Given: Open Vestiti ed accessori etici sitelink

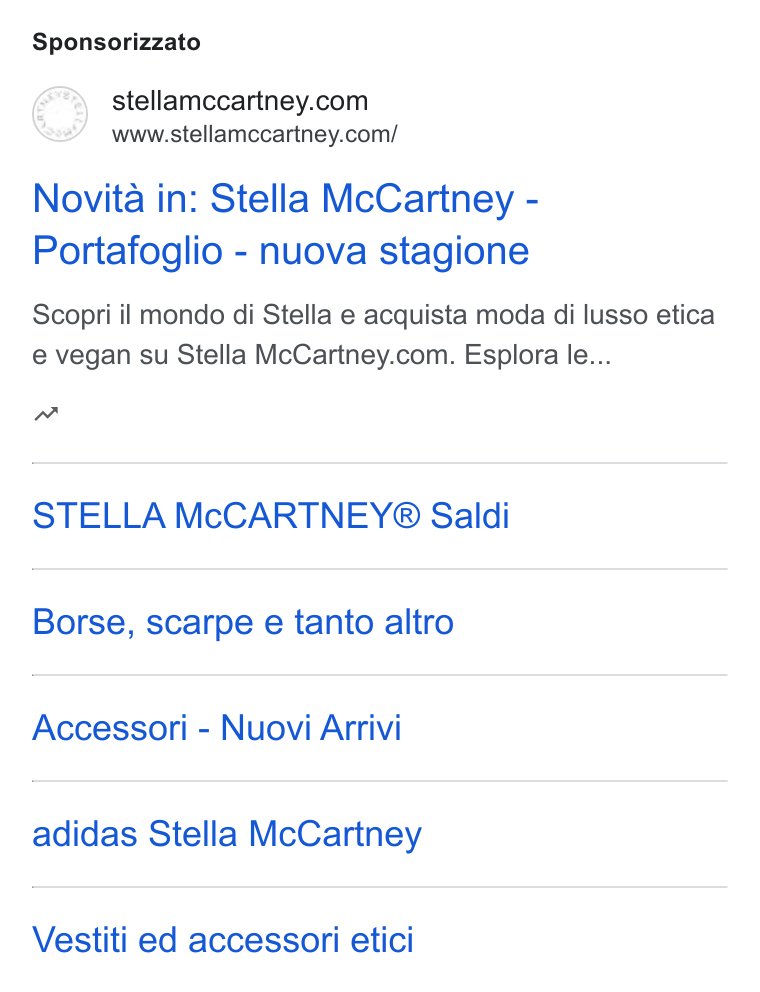Looking at the screenshot, I should (223, 939).
